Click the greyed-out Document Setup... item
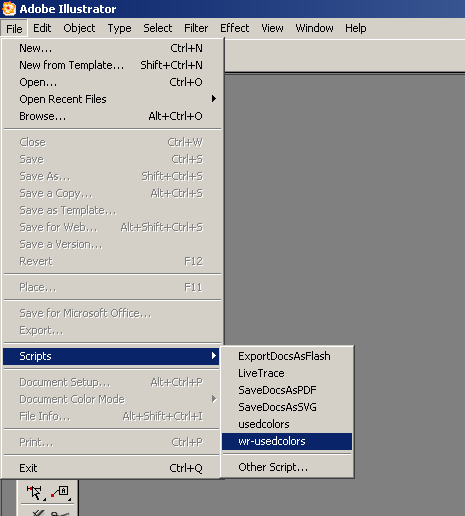This screenshot has width=465, height=516. coord(112,382)
